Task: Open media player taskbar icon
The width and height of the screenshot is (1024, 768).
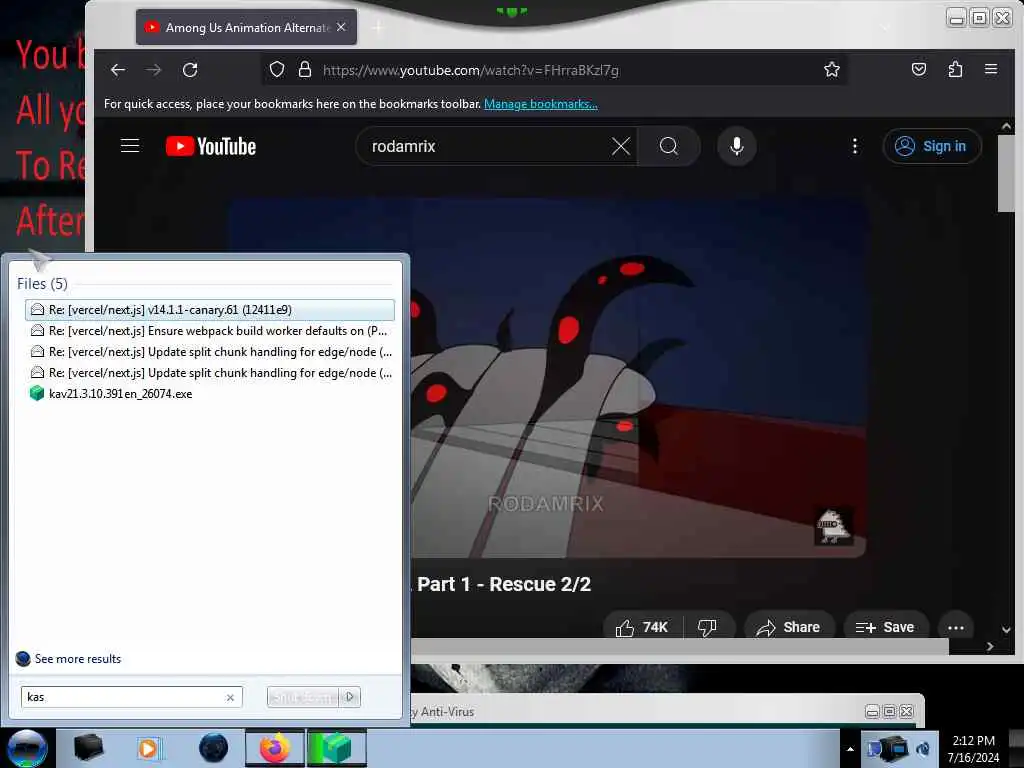Action: click(x=148, y=748)
